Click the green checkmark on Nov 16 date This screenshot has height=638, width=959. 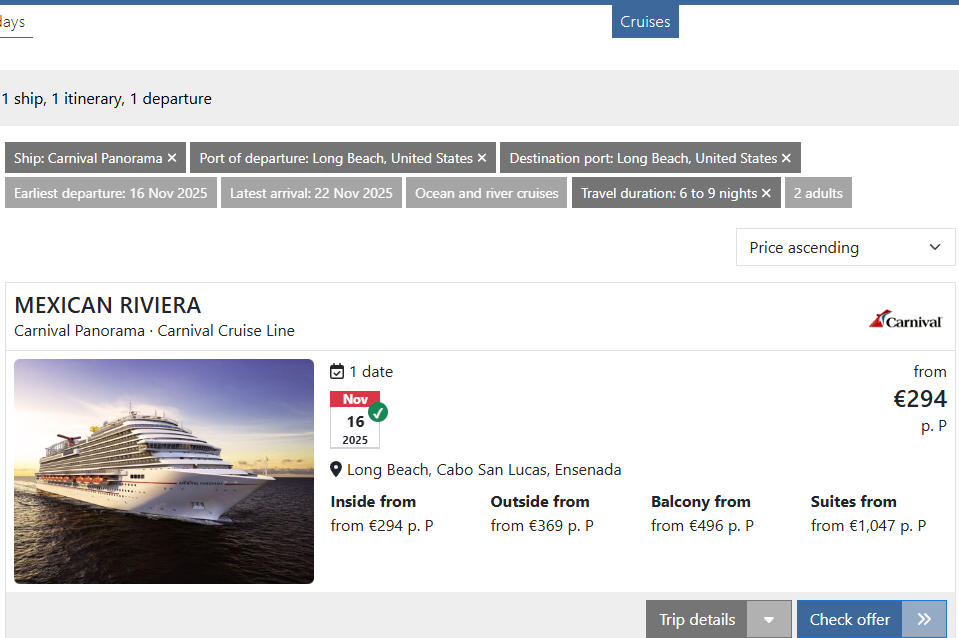click(378, 412)
